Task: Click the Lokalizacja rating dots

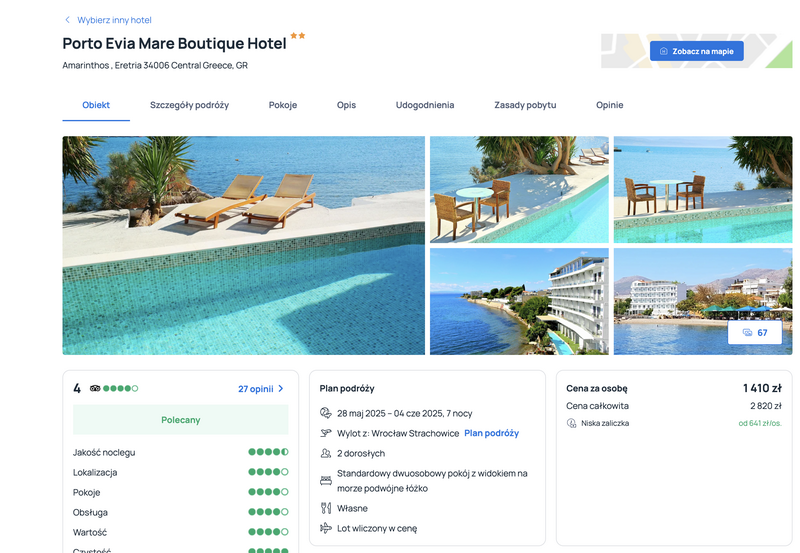Action: point(268,472)
